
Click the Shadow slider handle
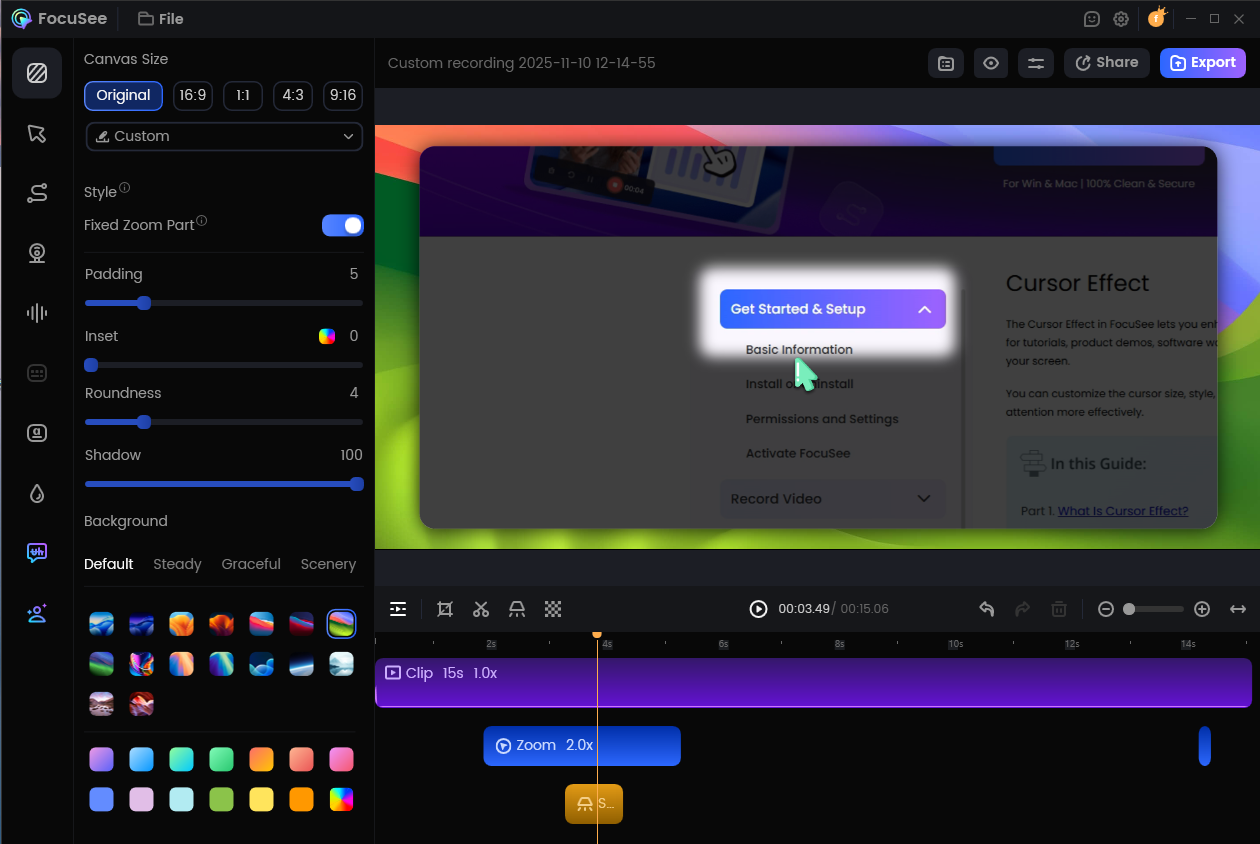click(356, 484)
